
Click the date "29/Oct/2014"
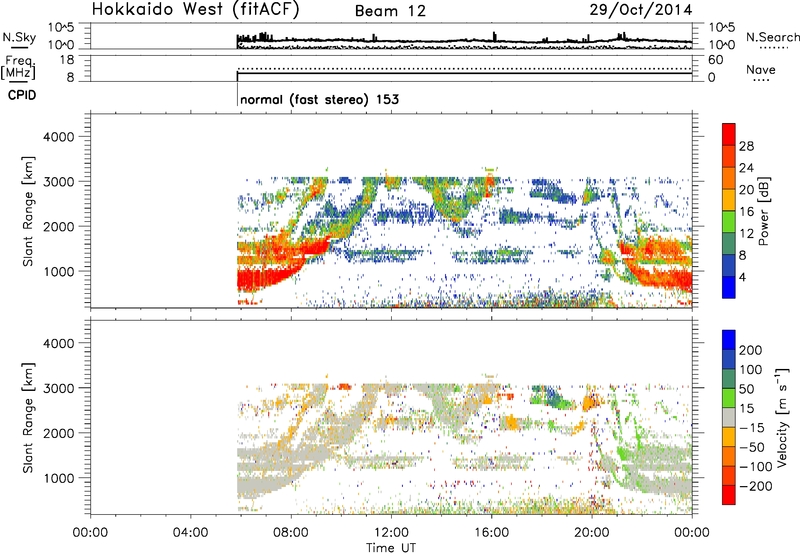641,10
